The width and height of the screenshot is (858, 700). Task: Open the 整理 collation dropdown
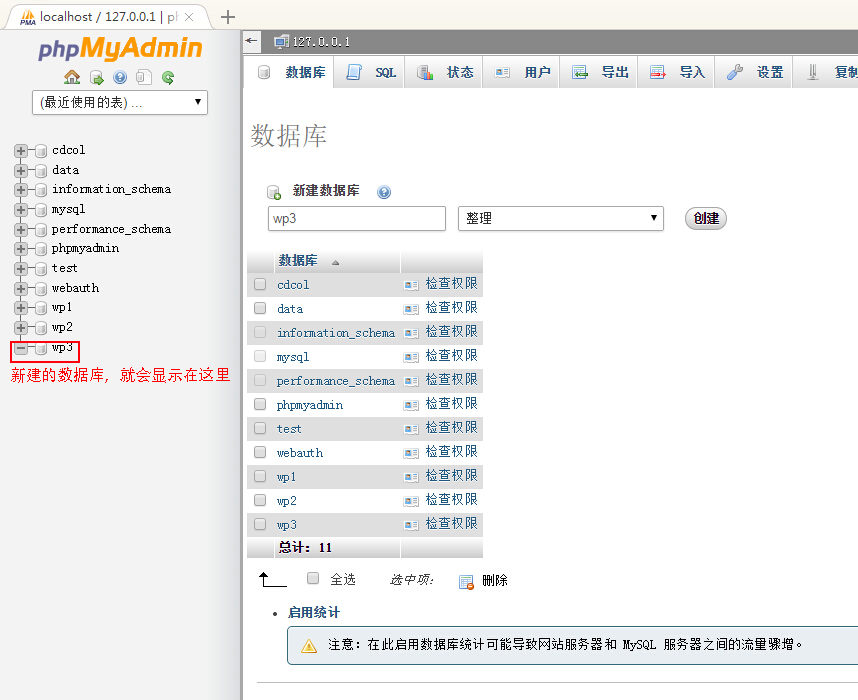560,218
